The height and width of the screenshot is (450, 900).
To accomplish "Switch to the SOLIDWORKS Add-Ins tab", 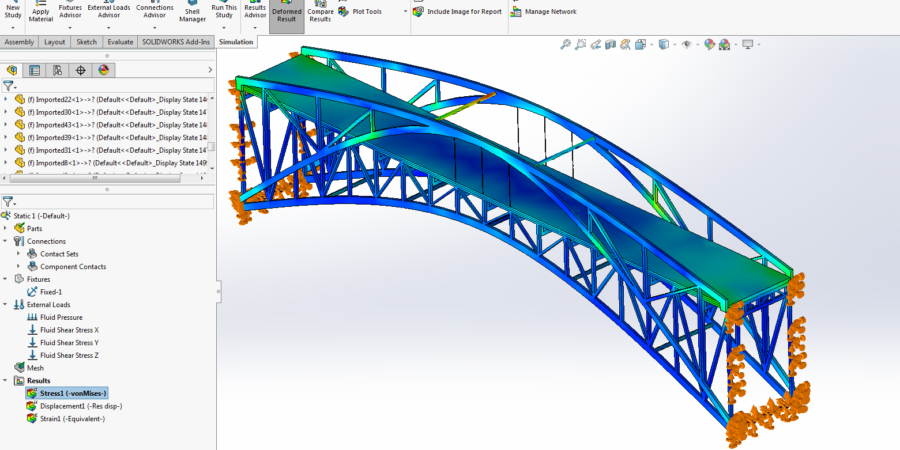I will (x=176, y=42).
